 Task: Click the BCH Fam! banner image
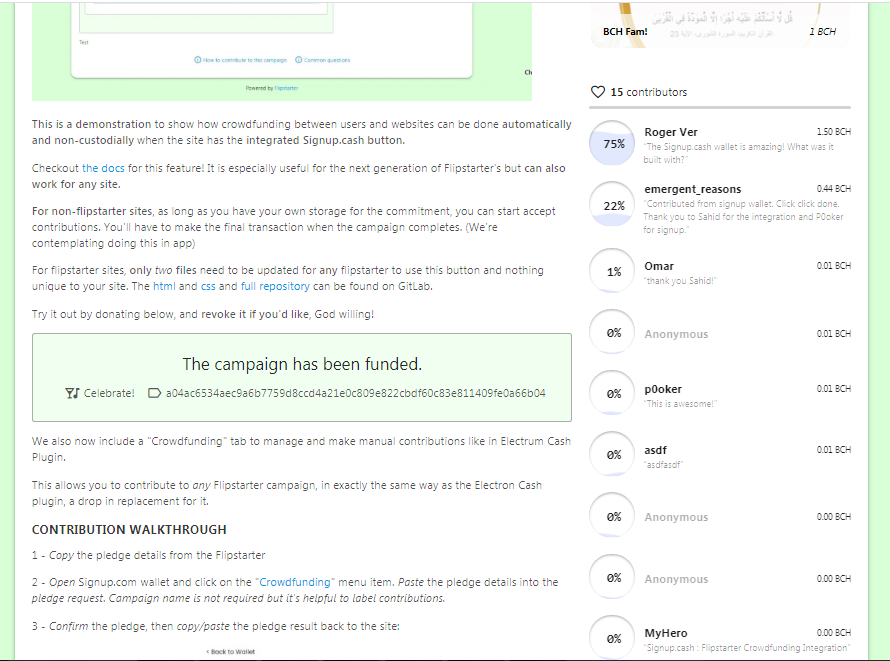[720, 24]
